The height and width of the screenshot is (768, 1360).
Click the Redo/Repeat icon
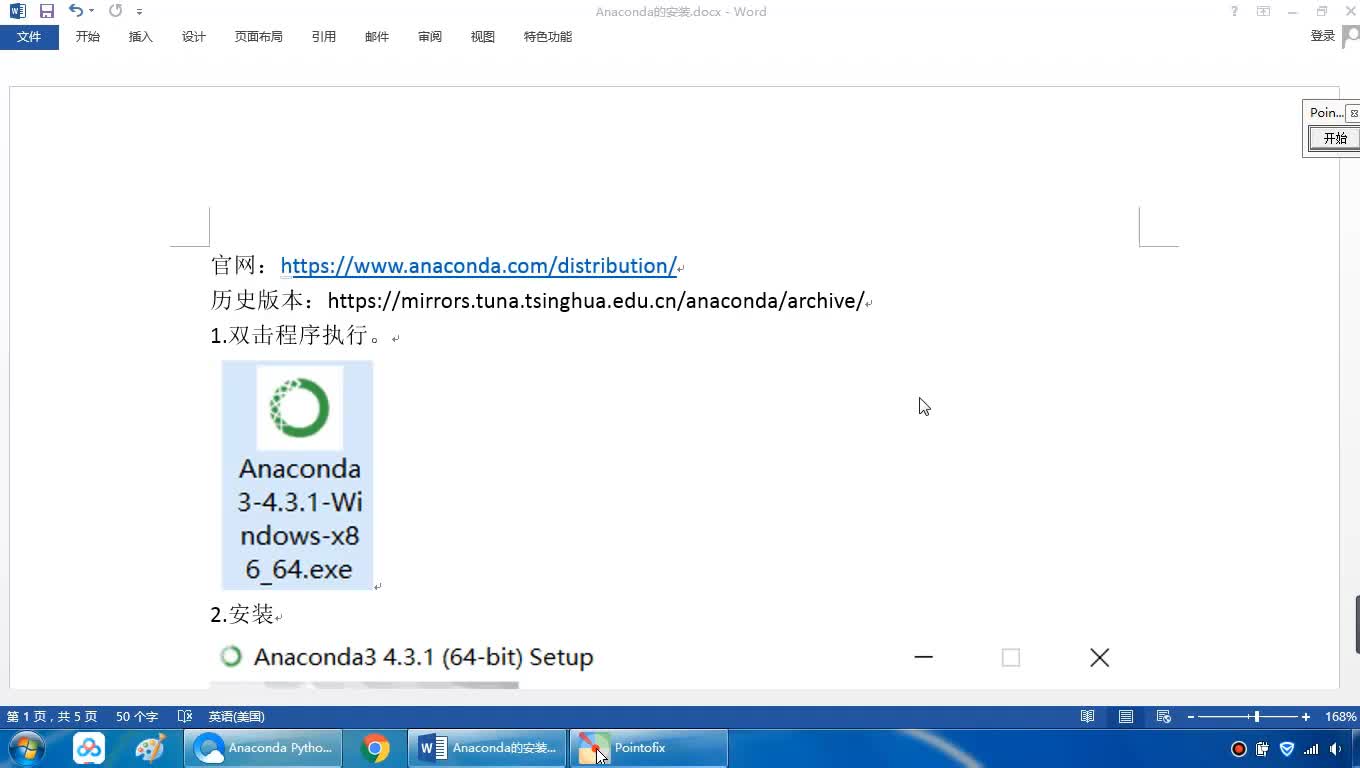click(115, 11)
